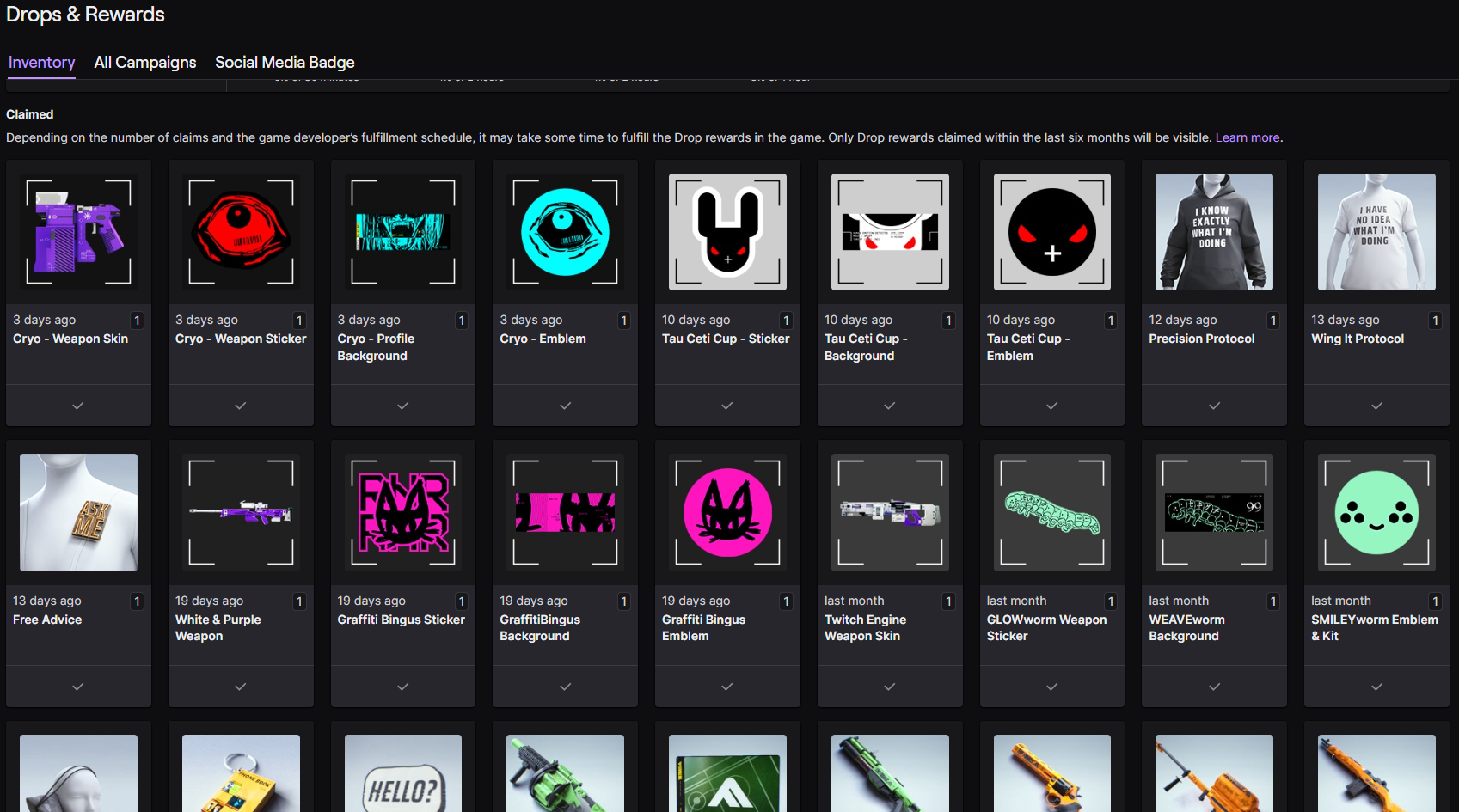
Task: Open the Tau Ceti Cup bunny sticker image
Action: 727,232
